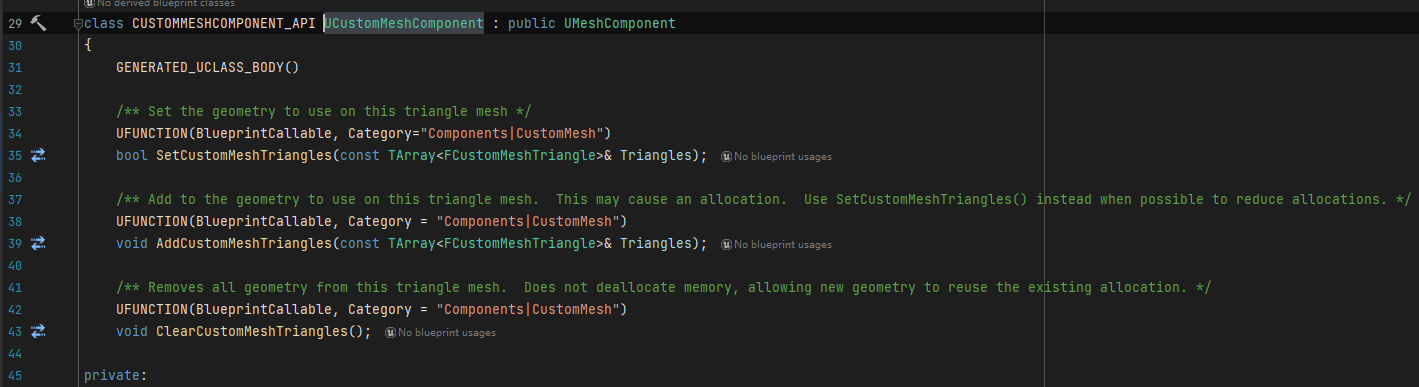The width and height of the screenshot is (1419, 387).
Task: Click line number 33 in the gutter
Action: [x=15, y=111]
